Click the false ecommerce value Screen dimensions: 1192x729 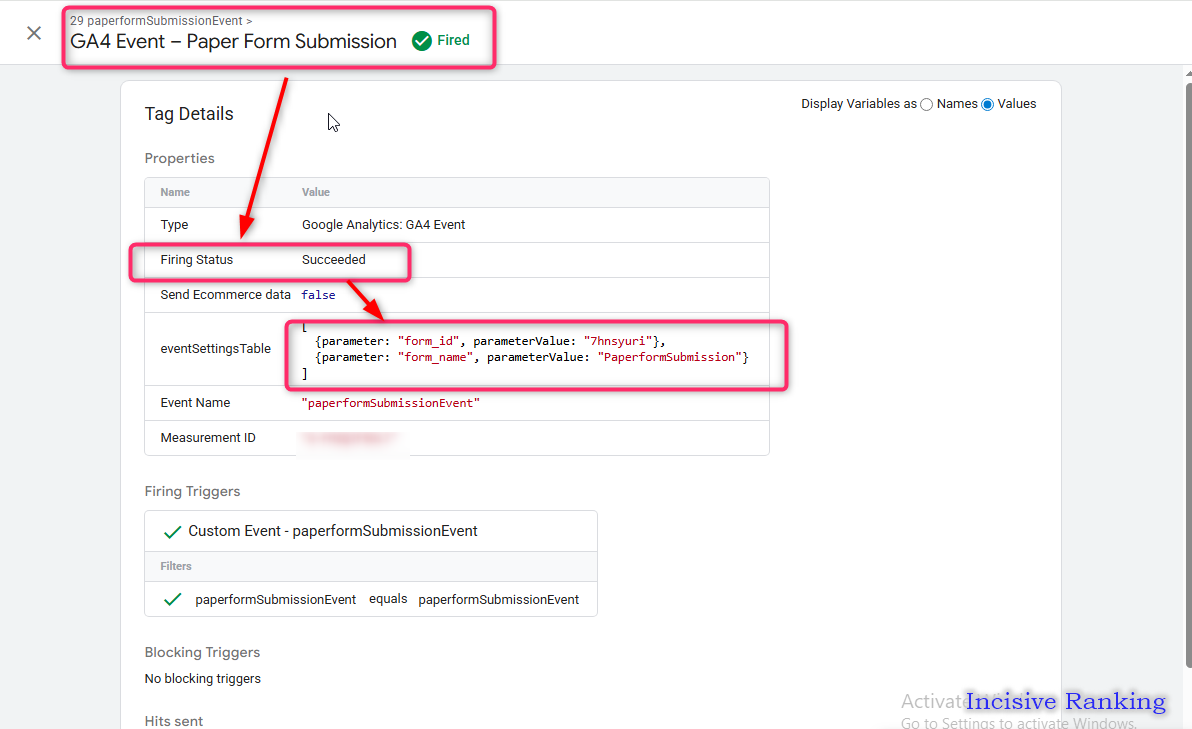[x=318, y=295]
